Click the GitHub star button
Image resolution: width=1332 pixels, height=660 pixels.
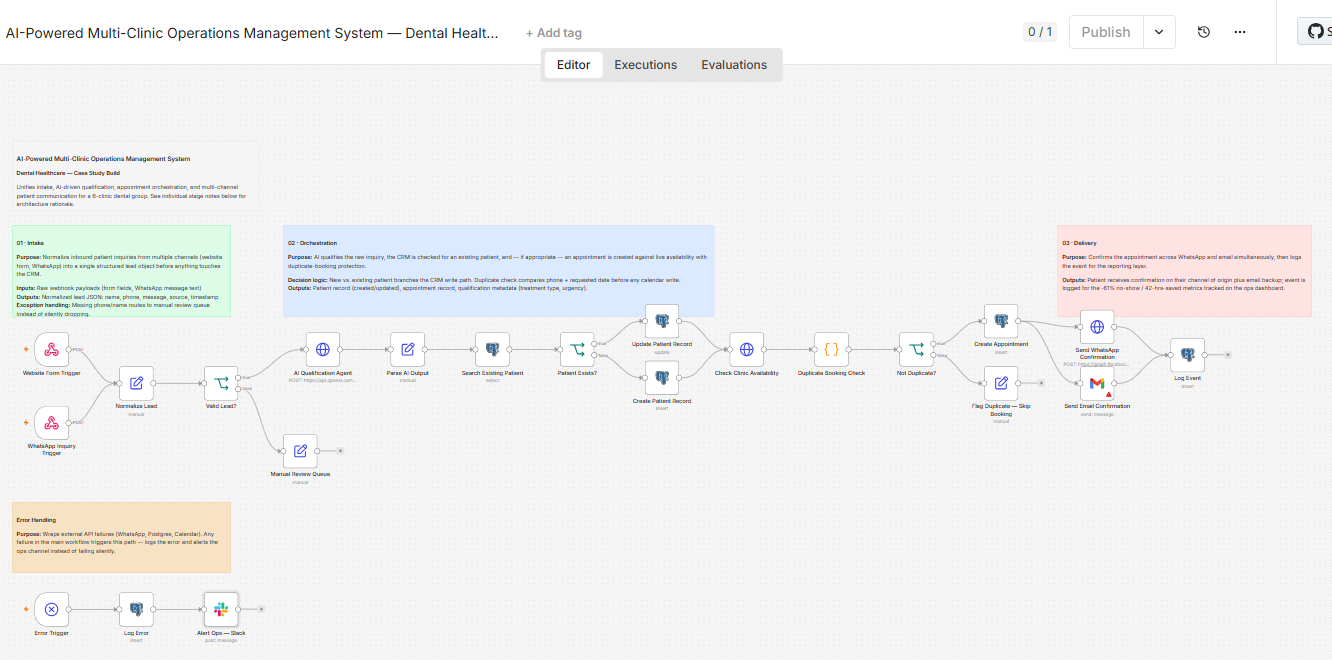pos(1315,32)
